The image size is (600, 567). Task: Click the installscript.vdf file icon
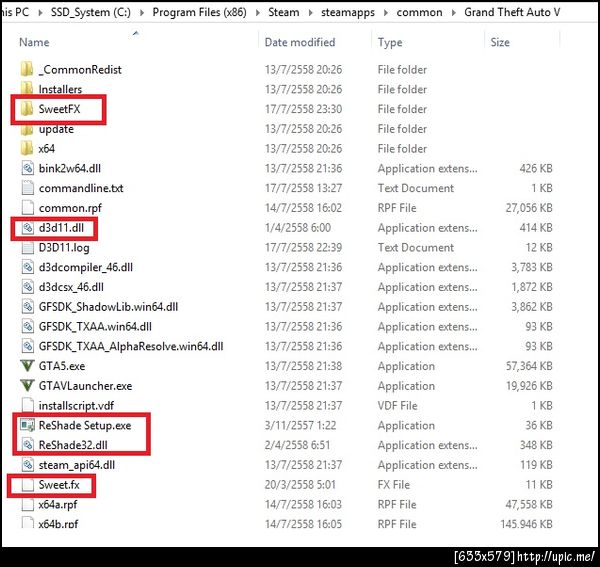pyautogui.click(x=28, y=406)
